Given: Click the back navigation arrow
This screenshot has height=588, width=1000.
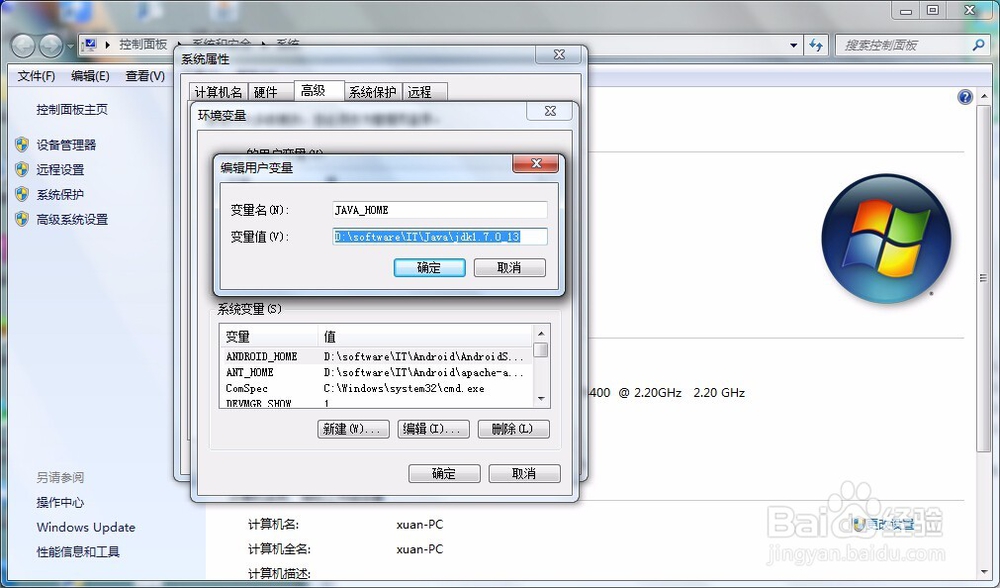Looking at the screenshot, I should click(22, 45).
